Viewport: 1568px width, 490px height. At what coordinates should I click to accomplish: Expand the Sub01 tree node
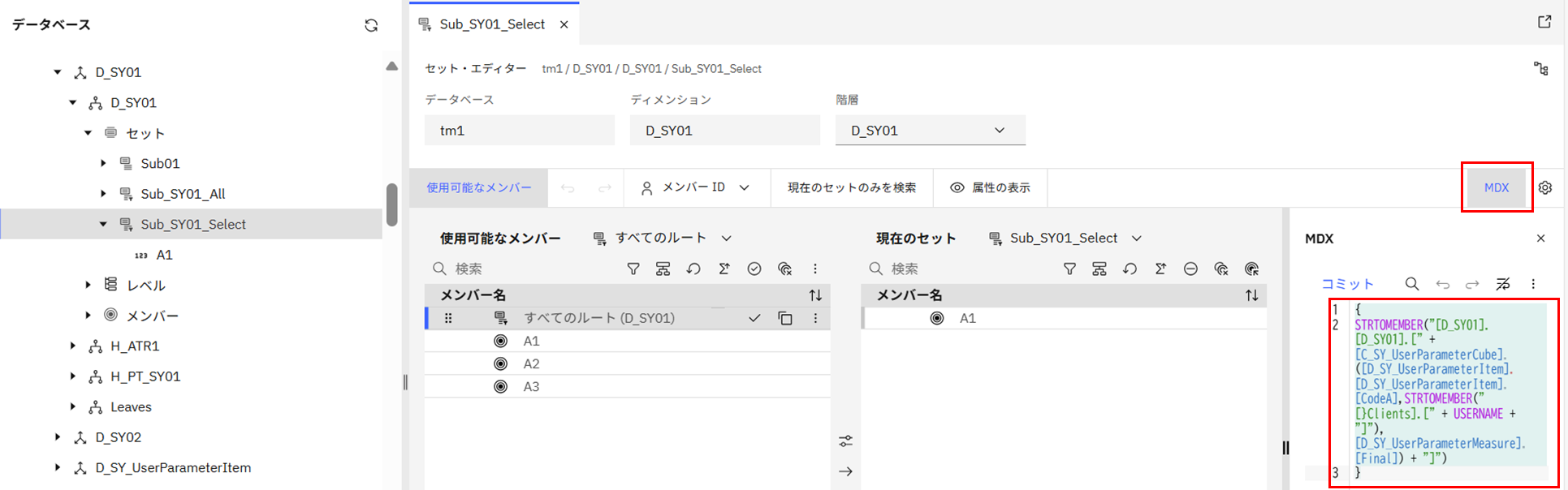click(x=103, y=163)
